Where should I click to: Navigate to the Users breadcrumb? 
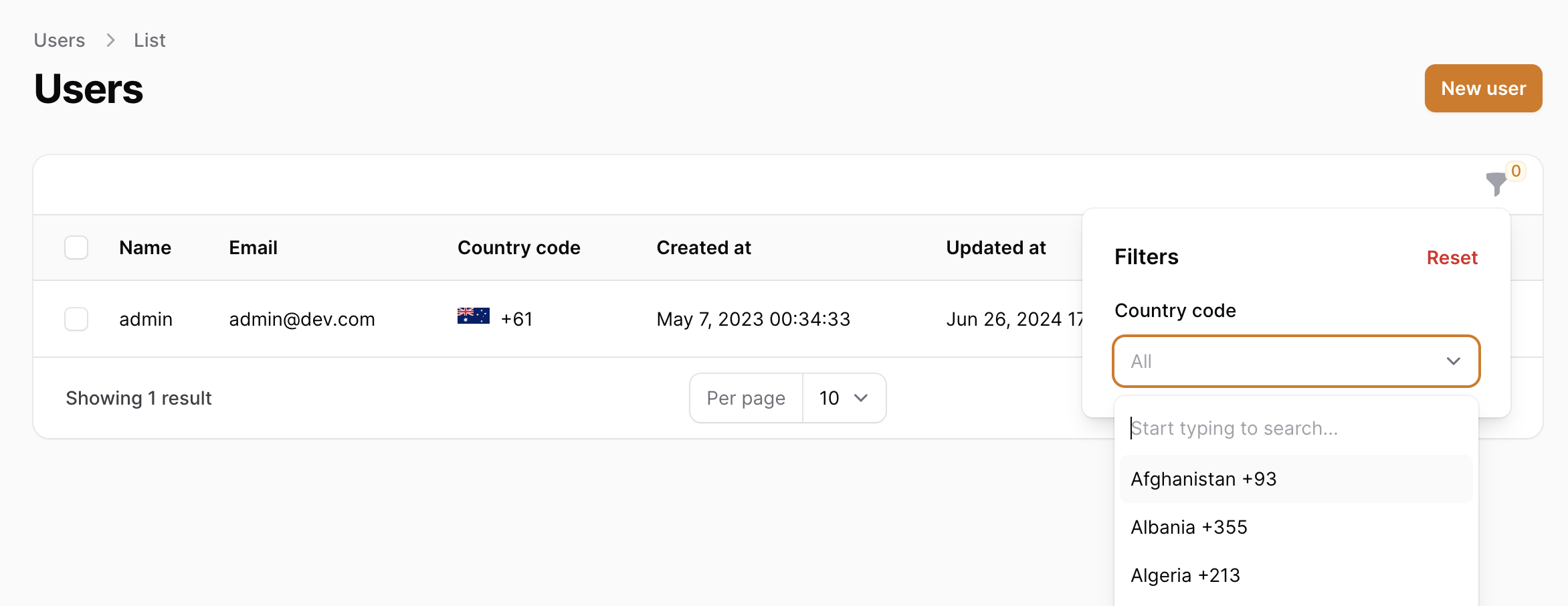pos(59,40)
